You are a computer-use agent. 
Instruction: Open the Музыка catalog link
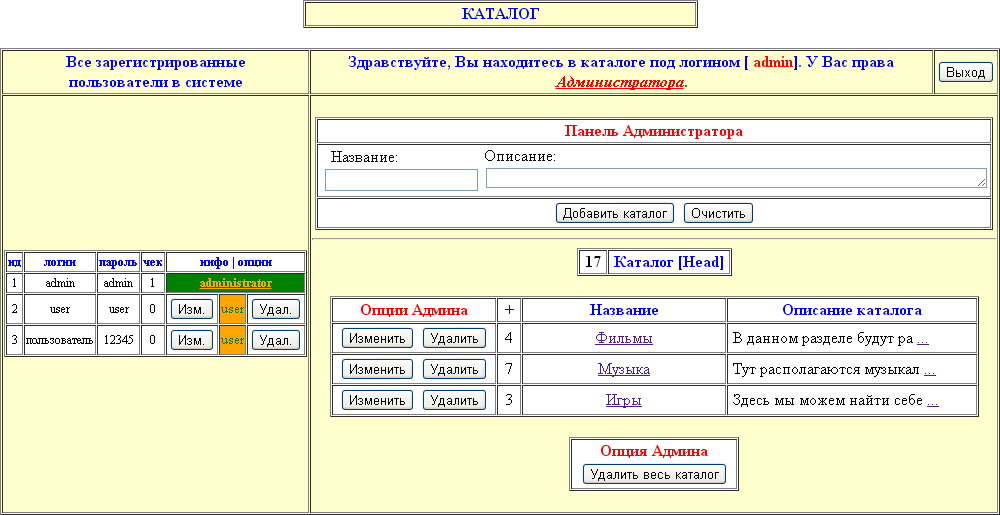click(x=624, y=370)
